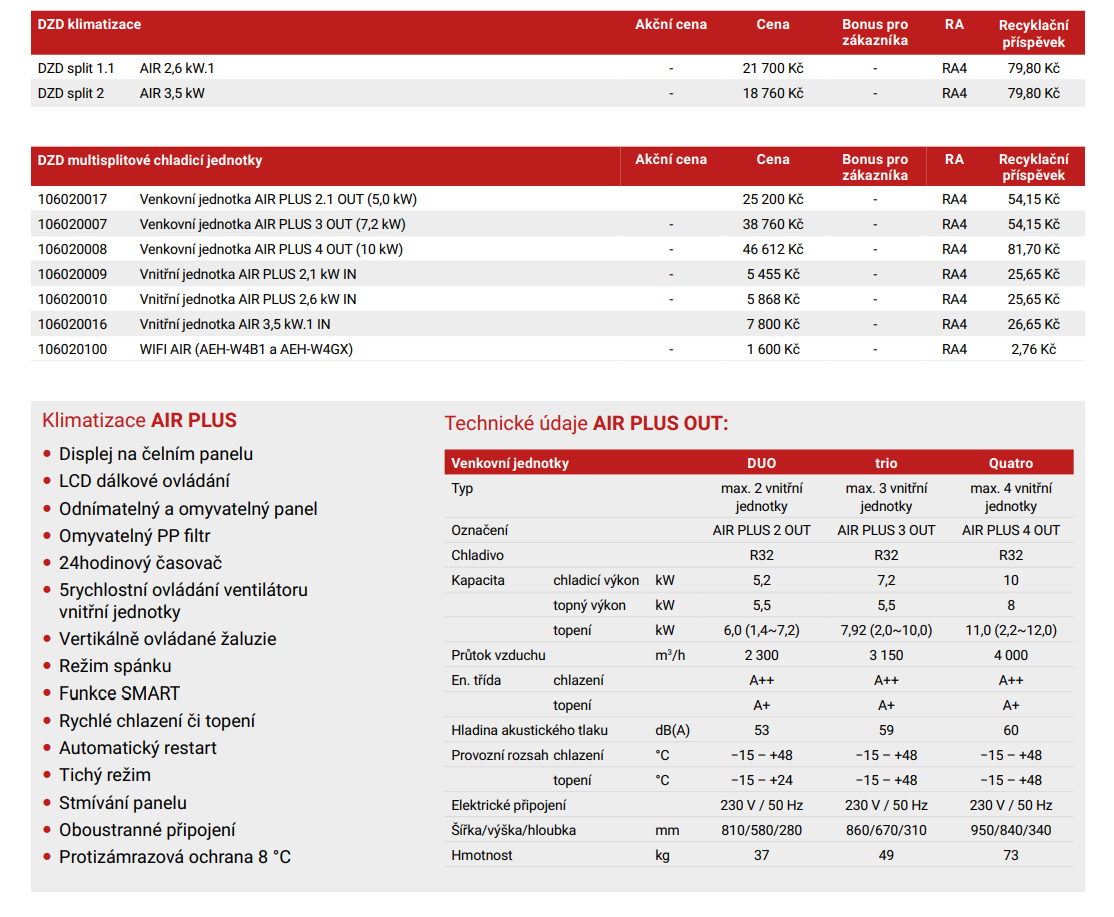The image size is (1114, 917).
Task: Click the WIFI AIR (AEH-W4B1 a AEH-W4GX) item
Action: (246, 349)
